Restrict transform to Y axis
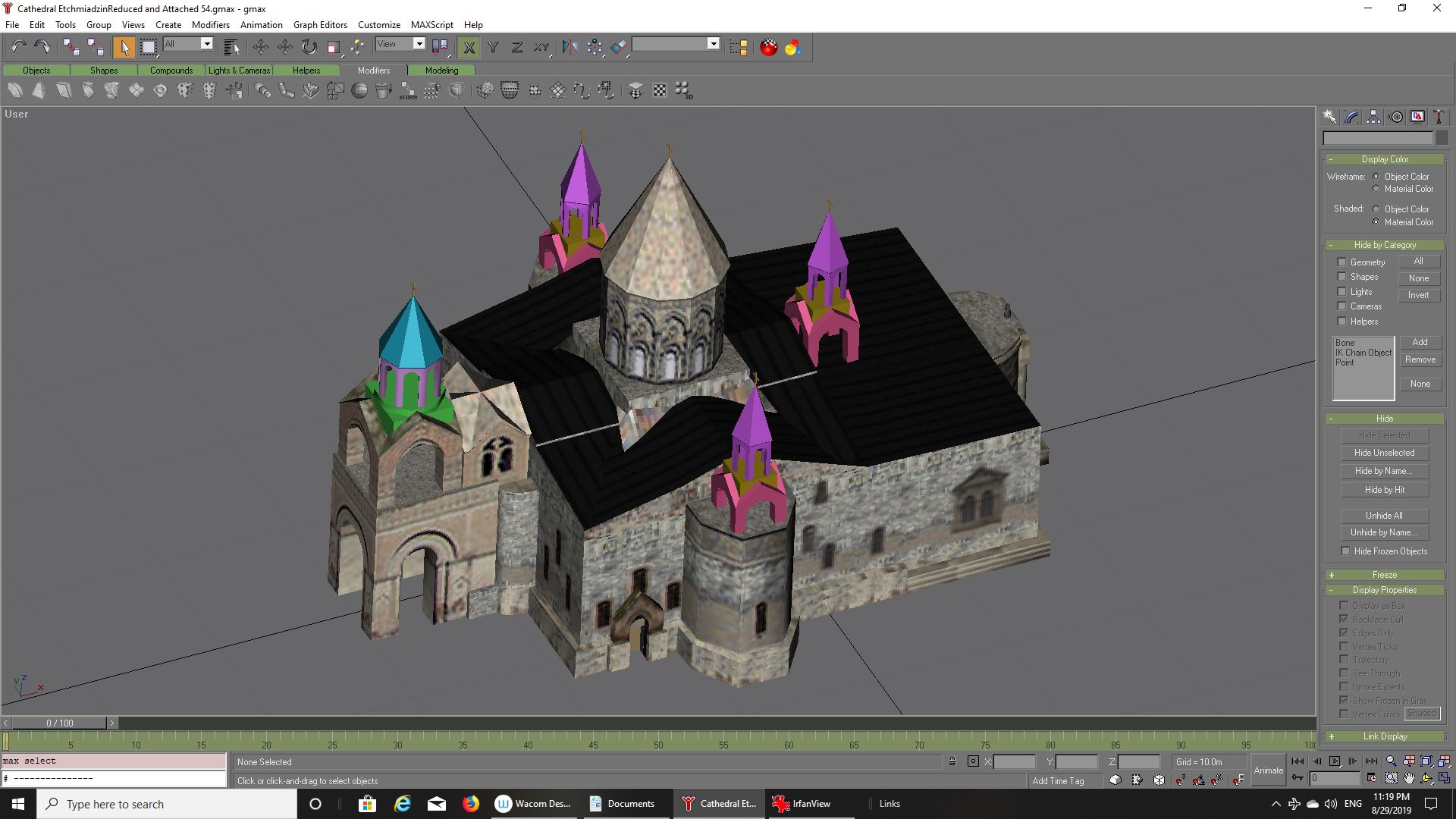The height and width of the screenshot is (819, 1456). coord(493,47)
